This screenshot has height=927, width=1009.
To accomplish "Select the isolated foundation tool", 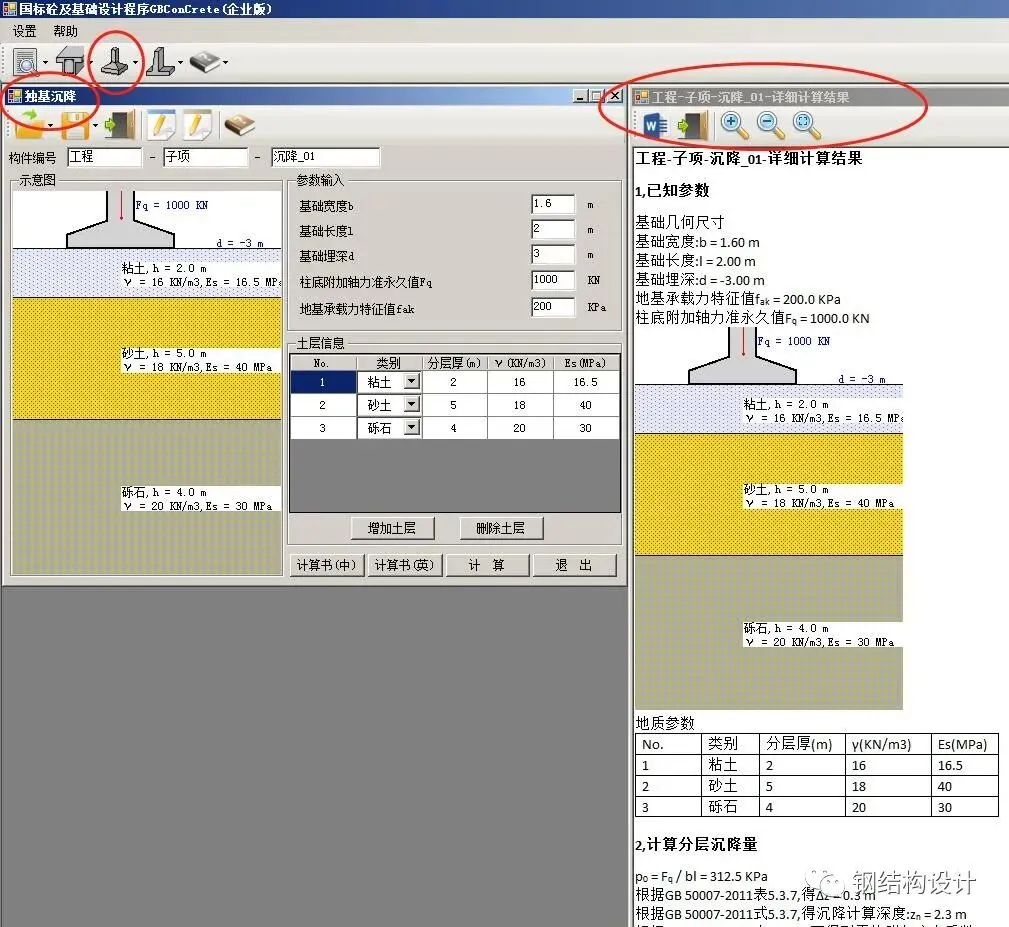I will click(115, 62).
